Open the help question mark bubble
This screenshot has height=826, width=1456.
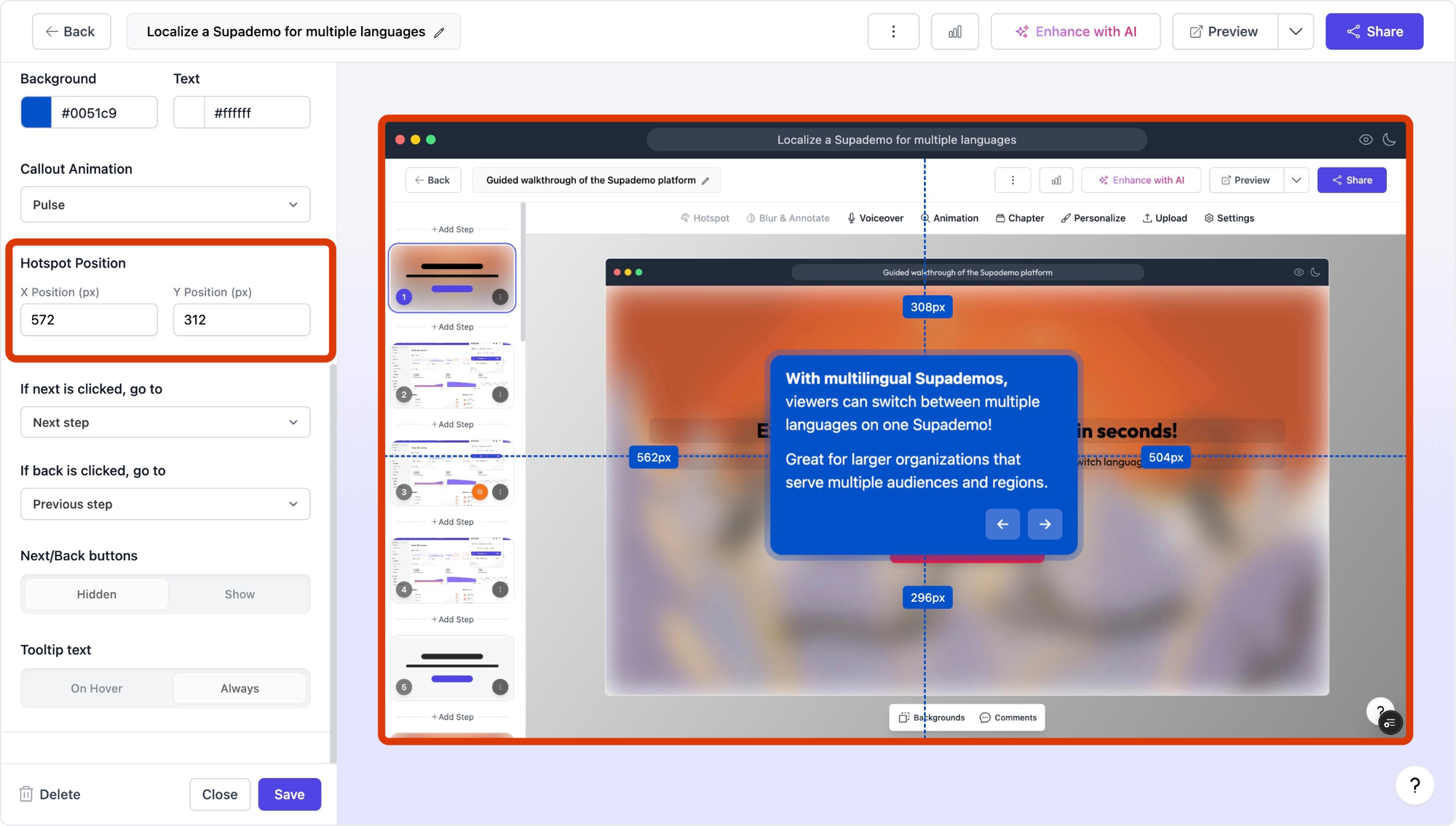1415,785
